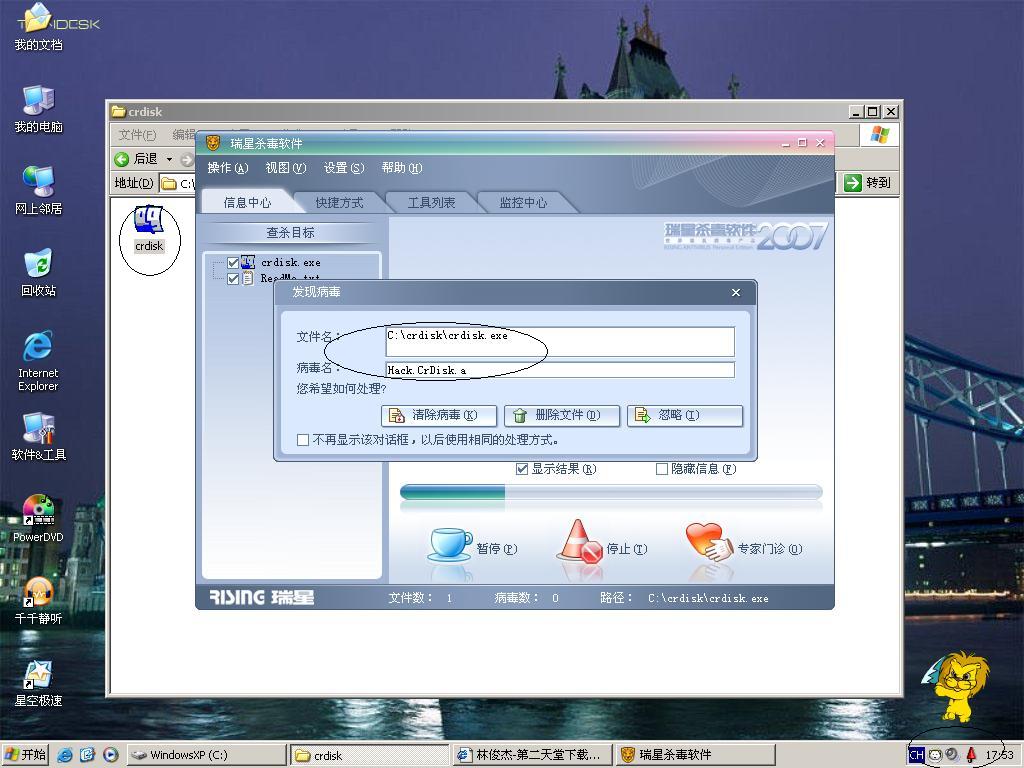
Task: Switch to 信息中心 tab
Action: [x=248, y=202]
